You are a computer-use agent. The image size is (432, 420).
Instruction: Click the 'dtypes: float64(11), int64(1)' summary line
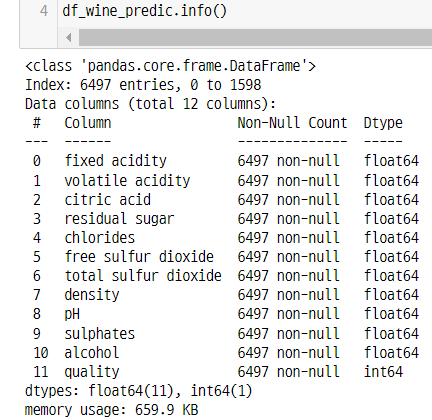click(139, 391)
